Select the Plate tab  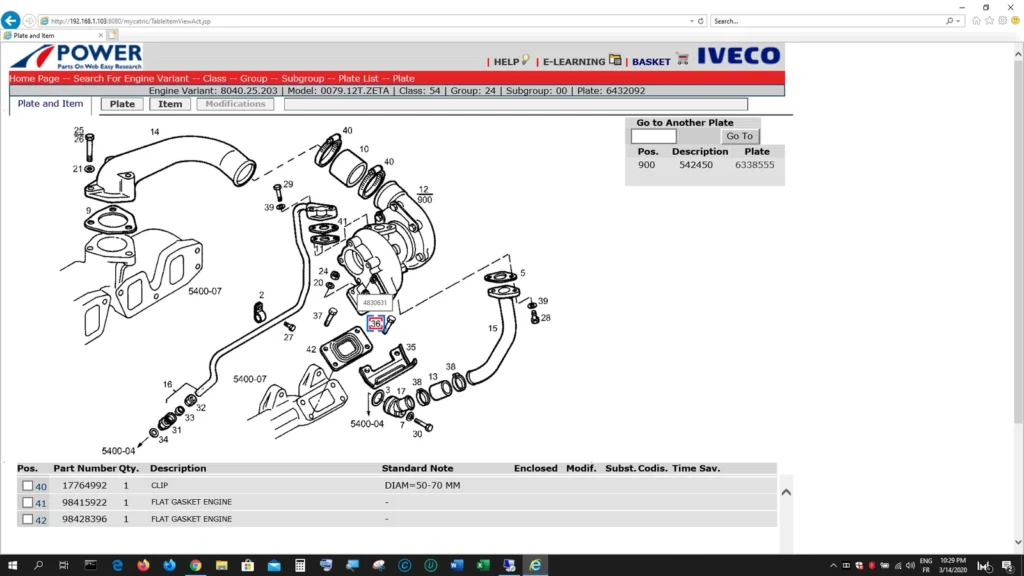(121, 103)
